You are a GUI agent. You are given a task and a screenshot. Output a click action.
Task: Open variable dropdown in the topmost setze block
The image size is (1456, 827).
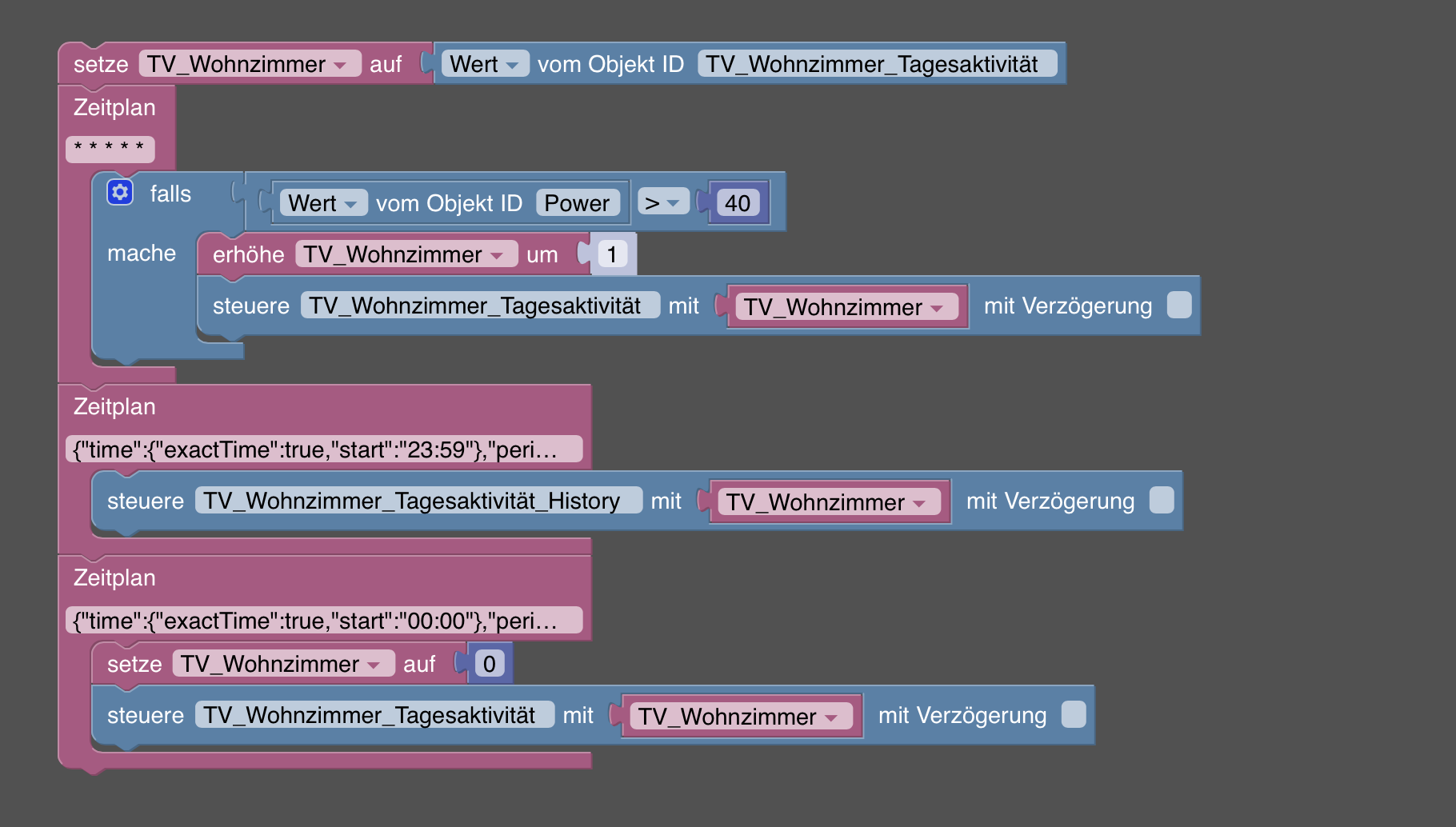point(250,64)
